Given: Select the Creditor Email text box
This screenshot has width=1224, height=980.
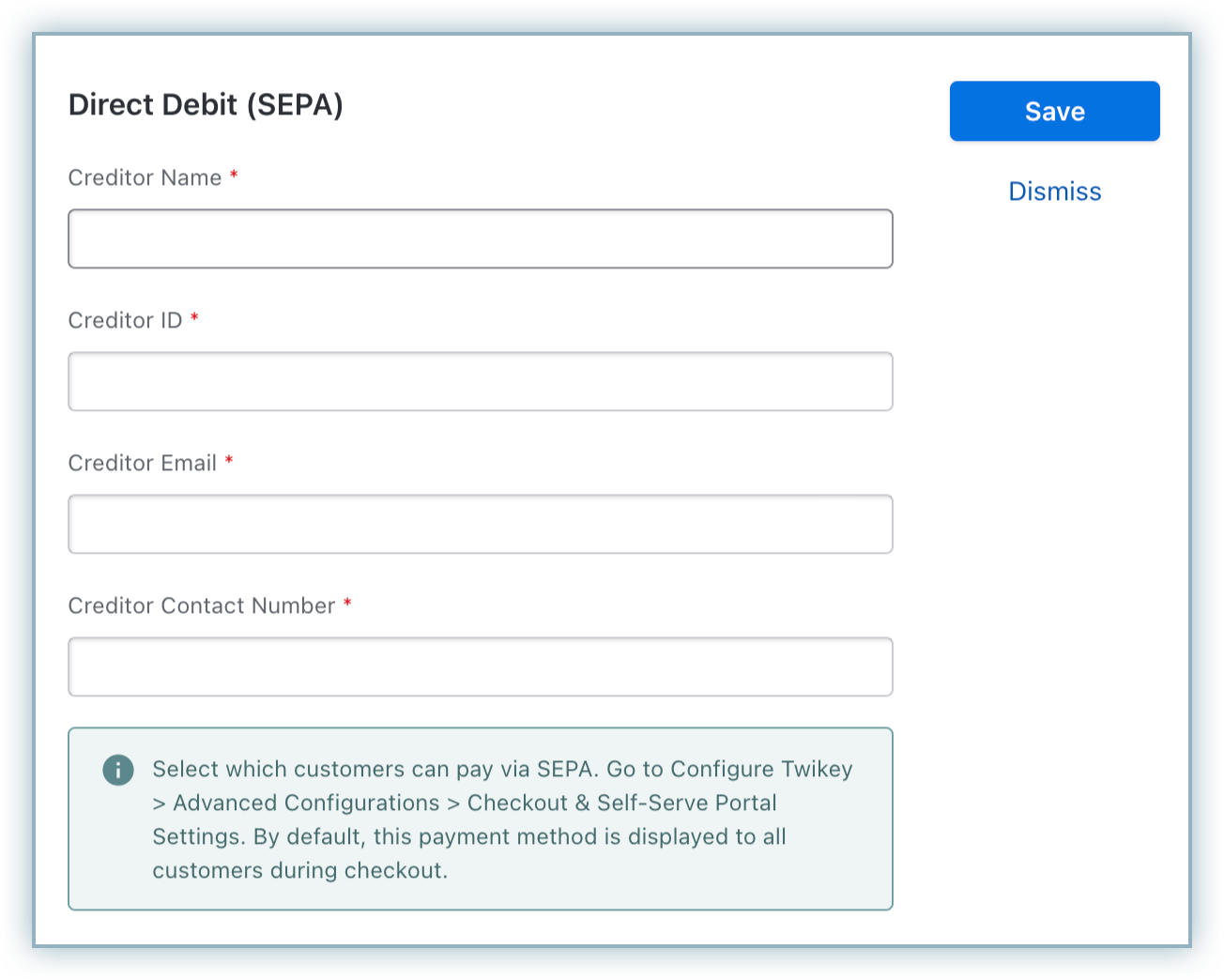Looking at the screenshot, I should (x=480, y=524).
